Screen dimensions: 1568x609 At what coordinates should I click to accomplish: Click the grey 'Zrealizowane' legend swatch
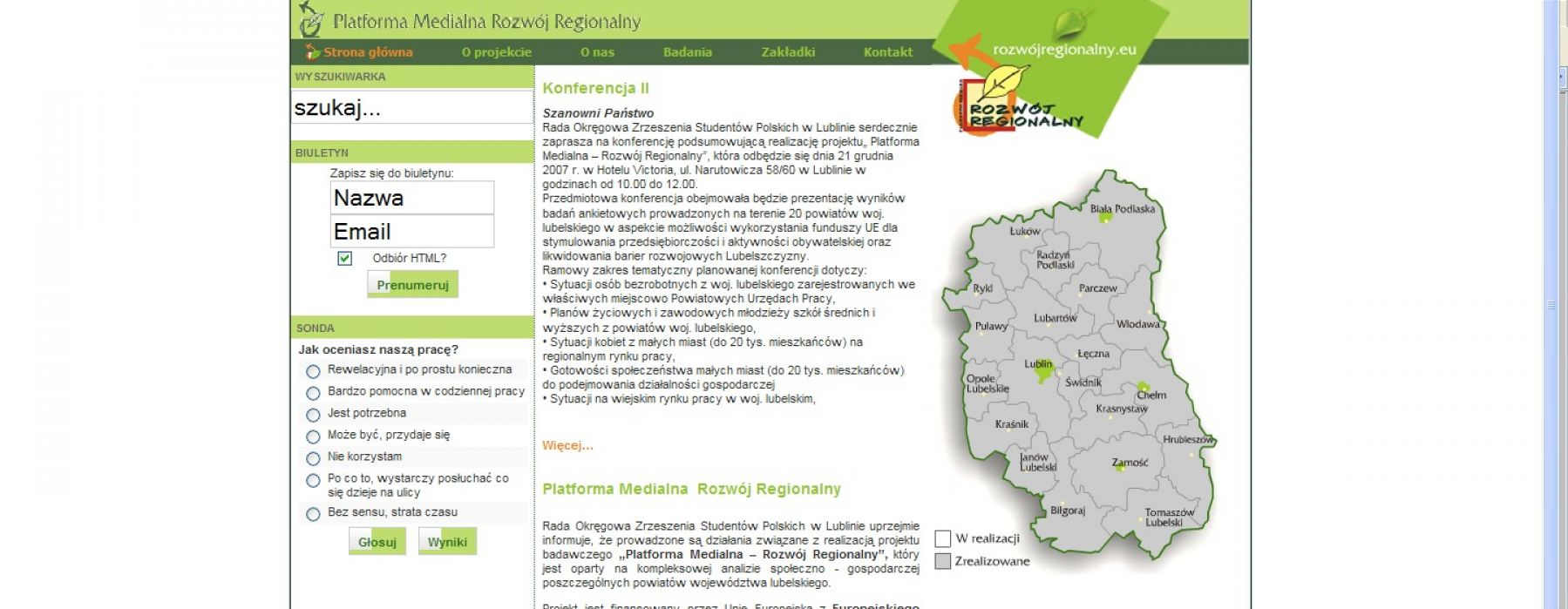(942, 561)
